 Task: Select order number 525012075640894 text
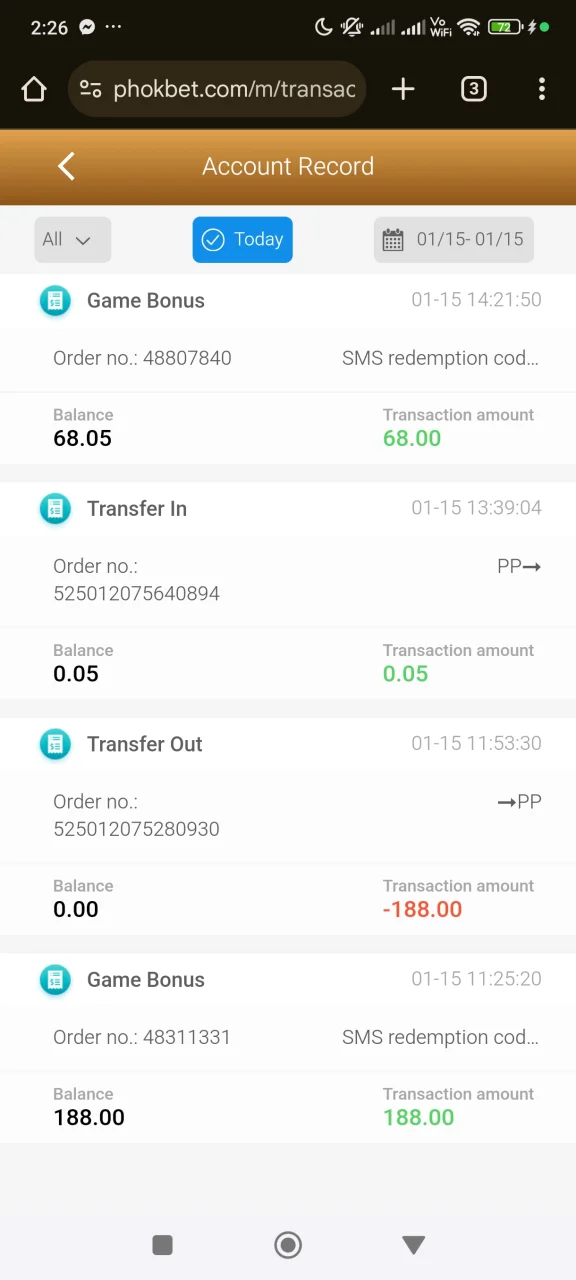coord(136,593)
